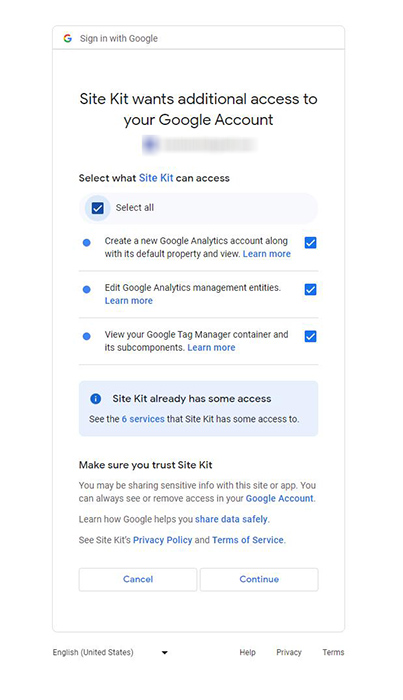Open the Terms of Service link
This screenshot has width=403, height=700.
[248, 540]
